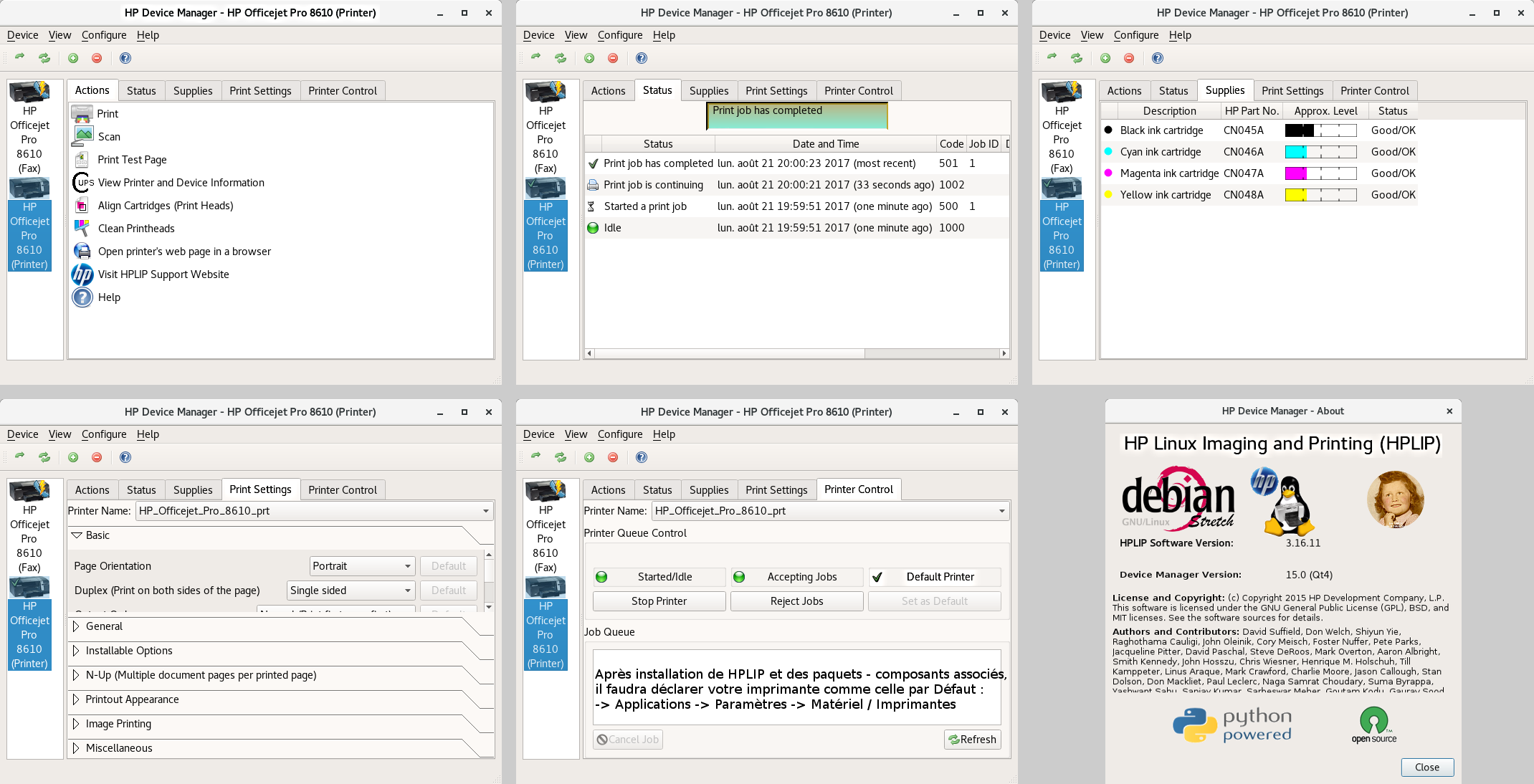Click View Printer and Device Information icon
The height and width of the screenshot is (784, 1534).
[82, 183]
